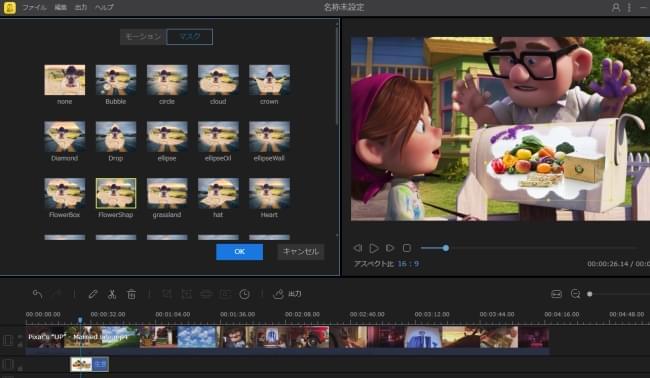The width and height of the screenshot is (650, 378).
Task: Select the circle mask
Action: point(167,80)
